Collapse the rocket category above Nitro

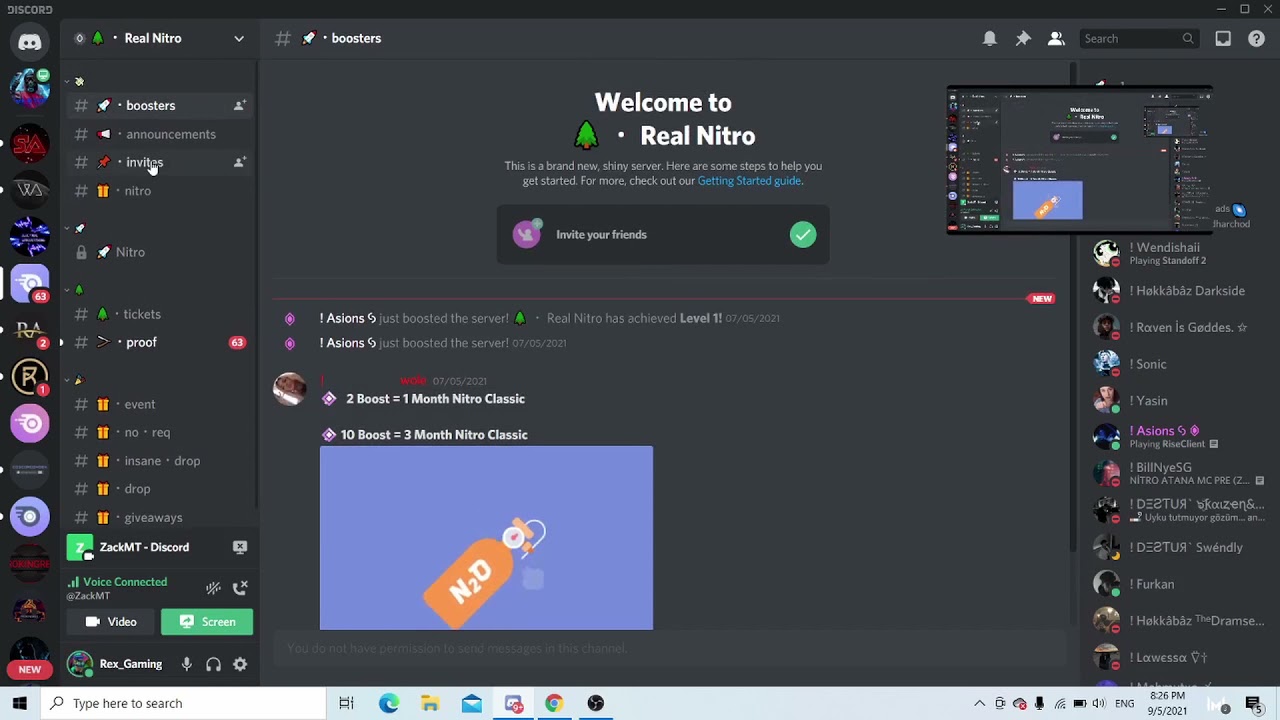tap(67, 228)
